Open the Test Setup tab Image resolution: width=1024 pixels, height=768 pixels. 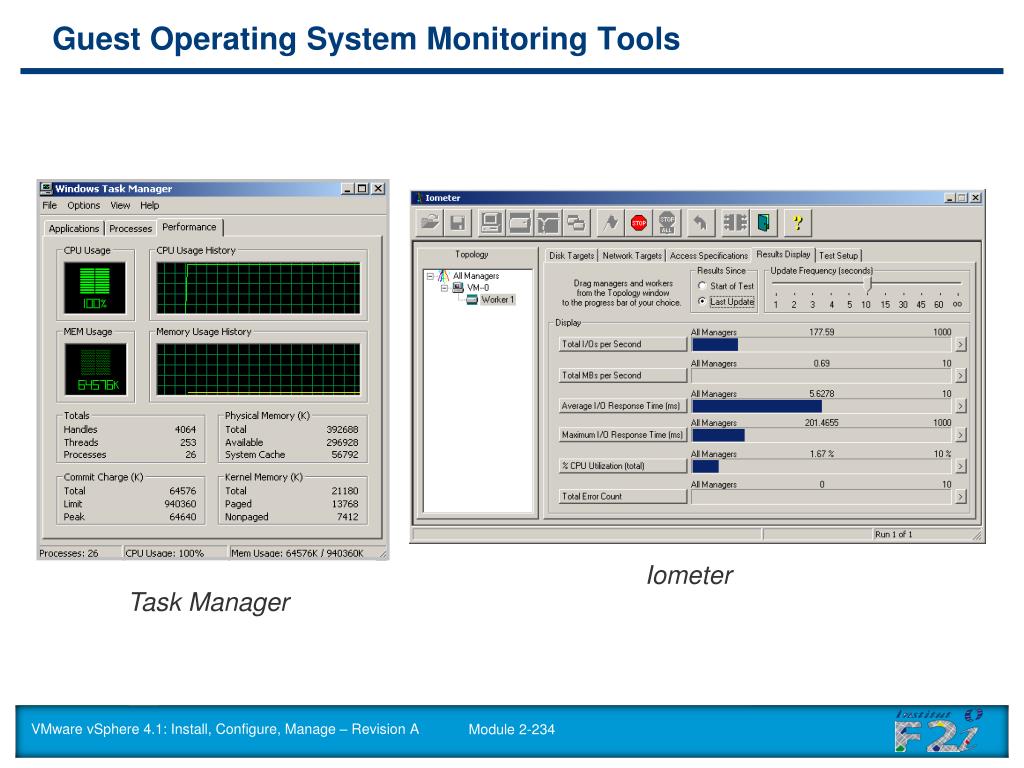(x=839, y=255)
